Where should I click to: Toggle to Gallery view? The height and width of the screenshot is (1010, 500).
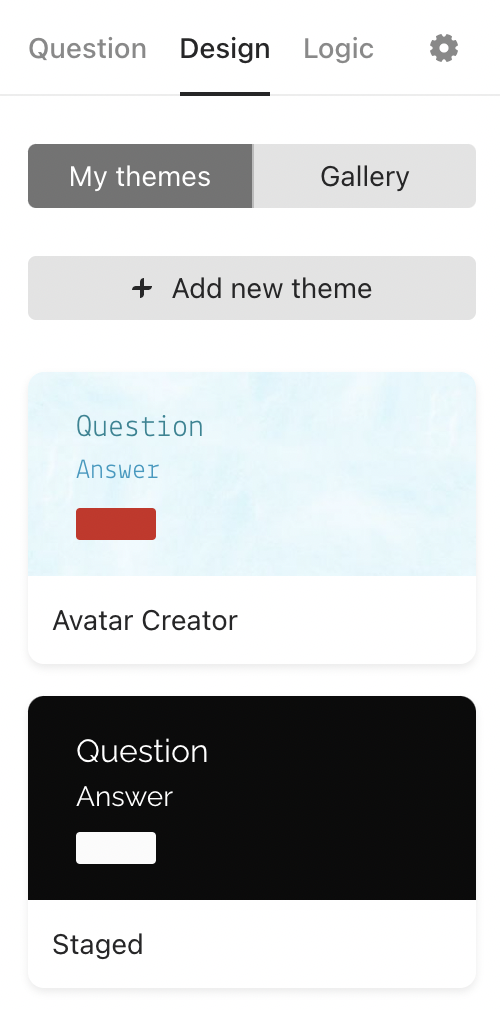pos(365,176)
